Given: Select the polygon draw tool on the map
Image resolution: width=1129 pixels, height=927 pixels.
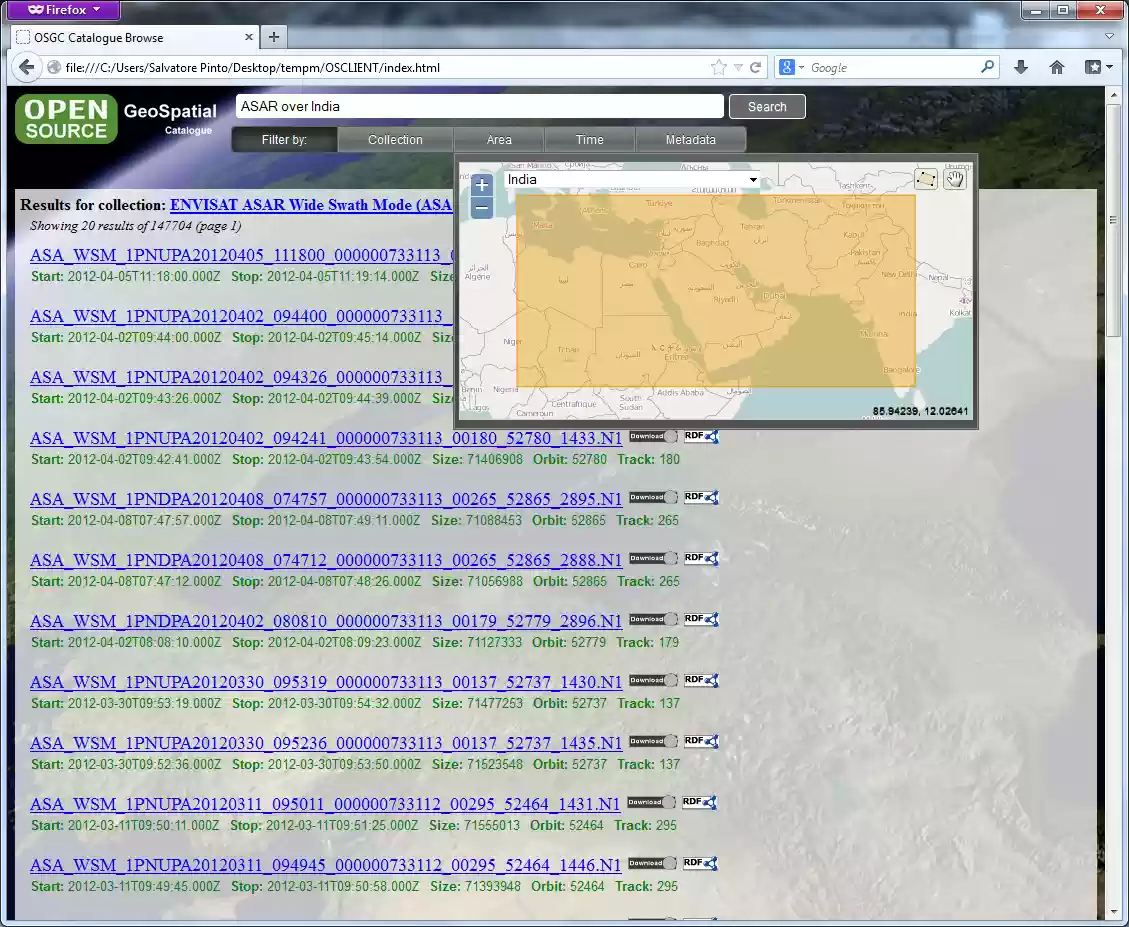Looking at the screenshot, I should tap(926, 178).
